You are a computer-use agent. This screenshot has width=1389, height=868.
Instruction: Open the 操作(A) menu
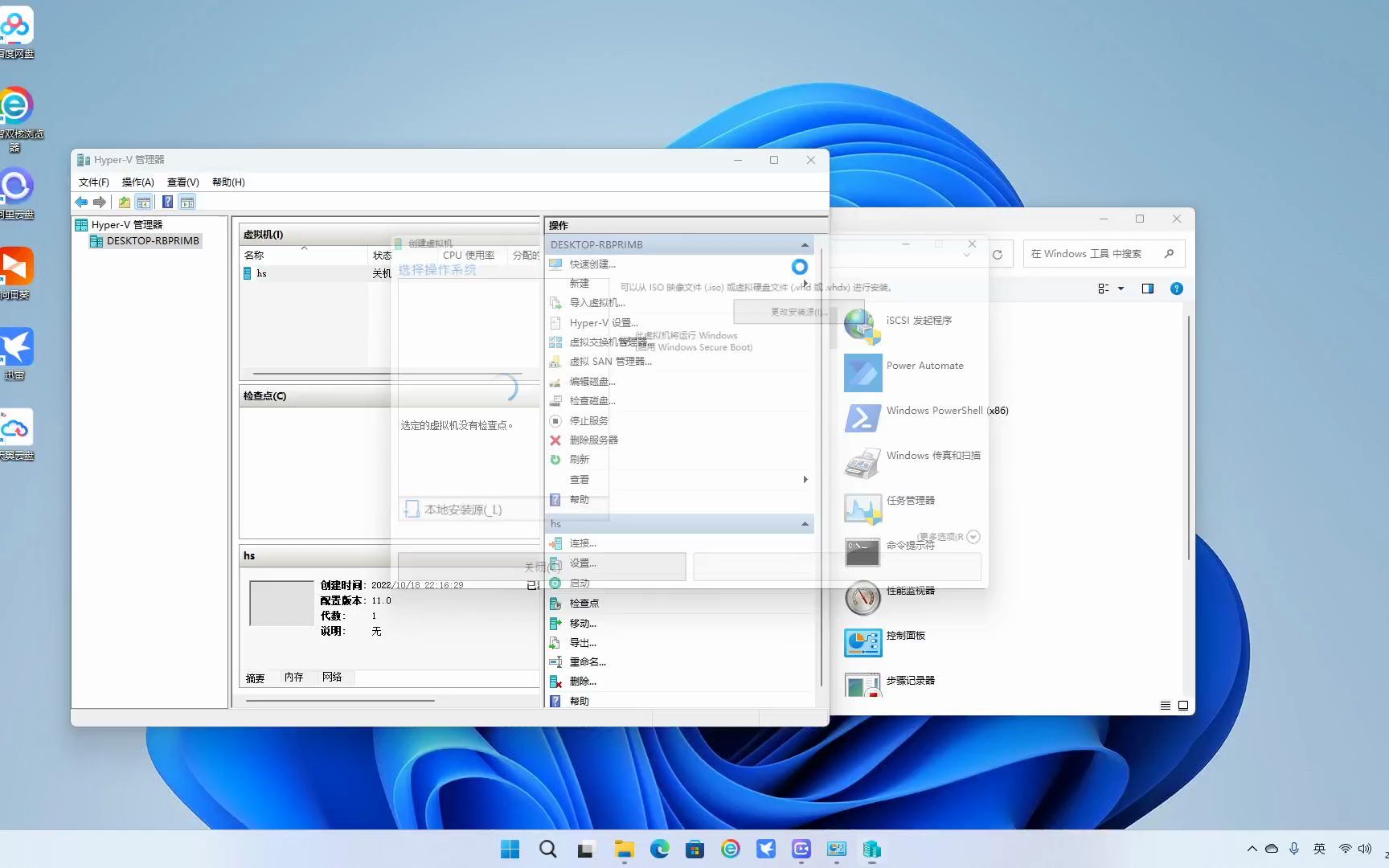(x=137, y=182)
